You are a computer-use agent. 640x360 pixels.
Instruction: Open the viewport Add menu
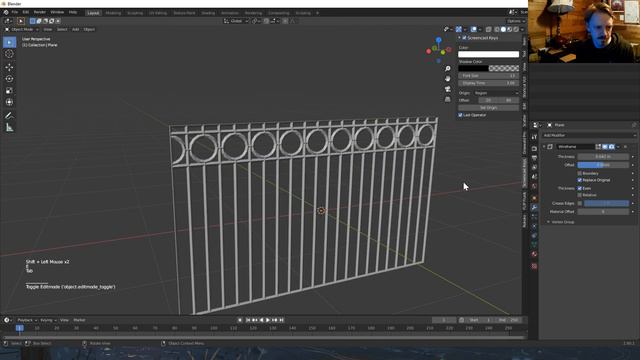[76, 29]
